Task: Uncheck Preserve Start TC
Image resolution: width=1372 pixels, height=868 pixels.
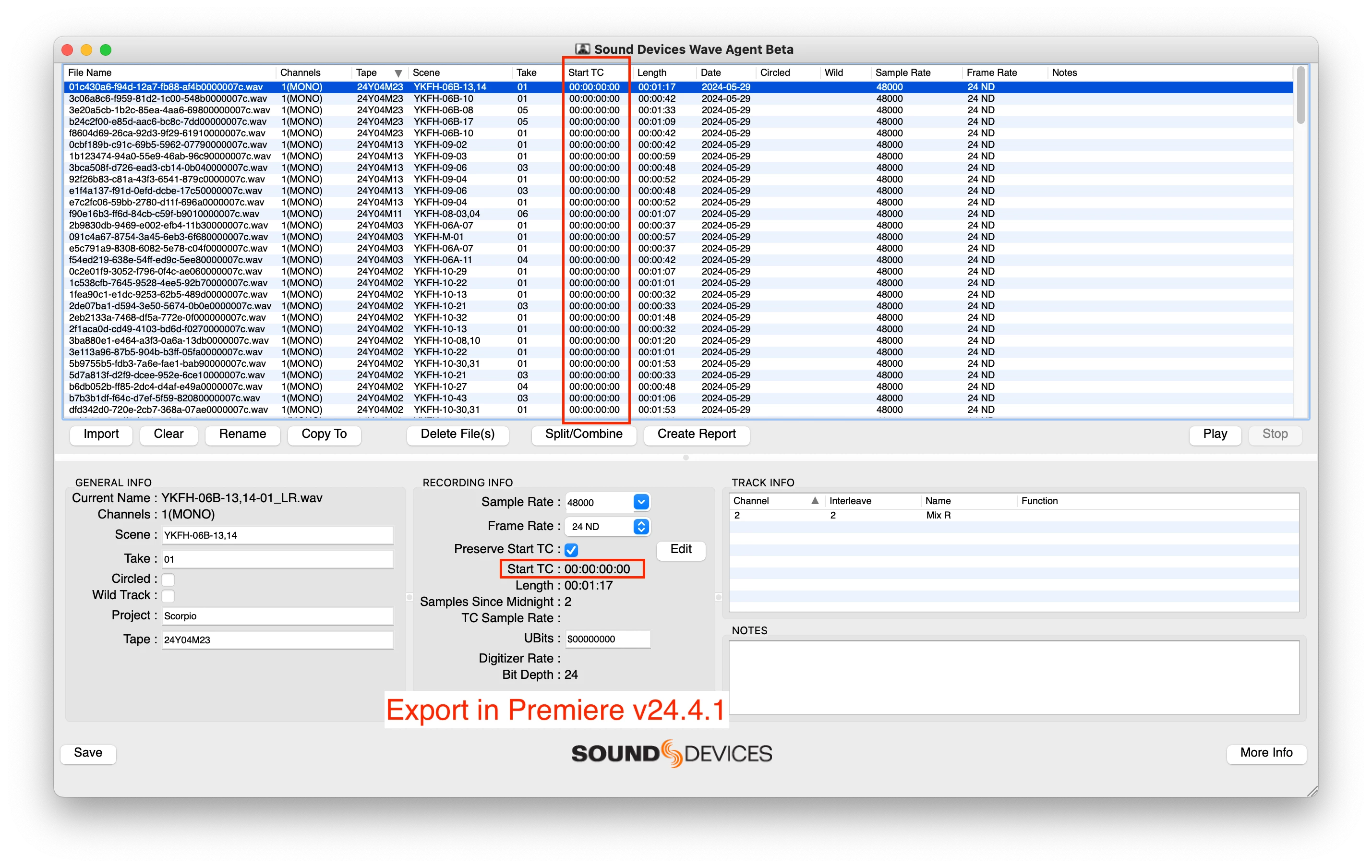Action: [x=571, y=549]
